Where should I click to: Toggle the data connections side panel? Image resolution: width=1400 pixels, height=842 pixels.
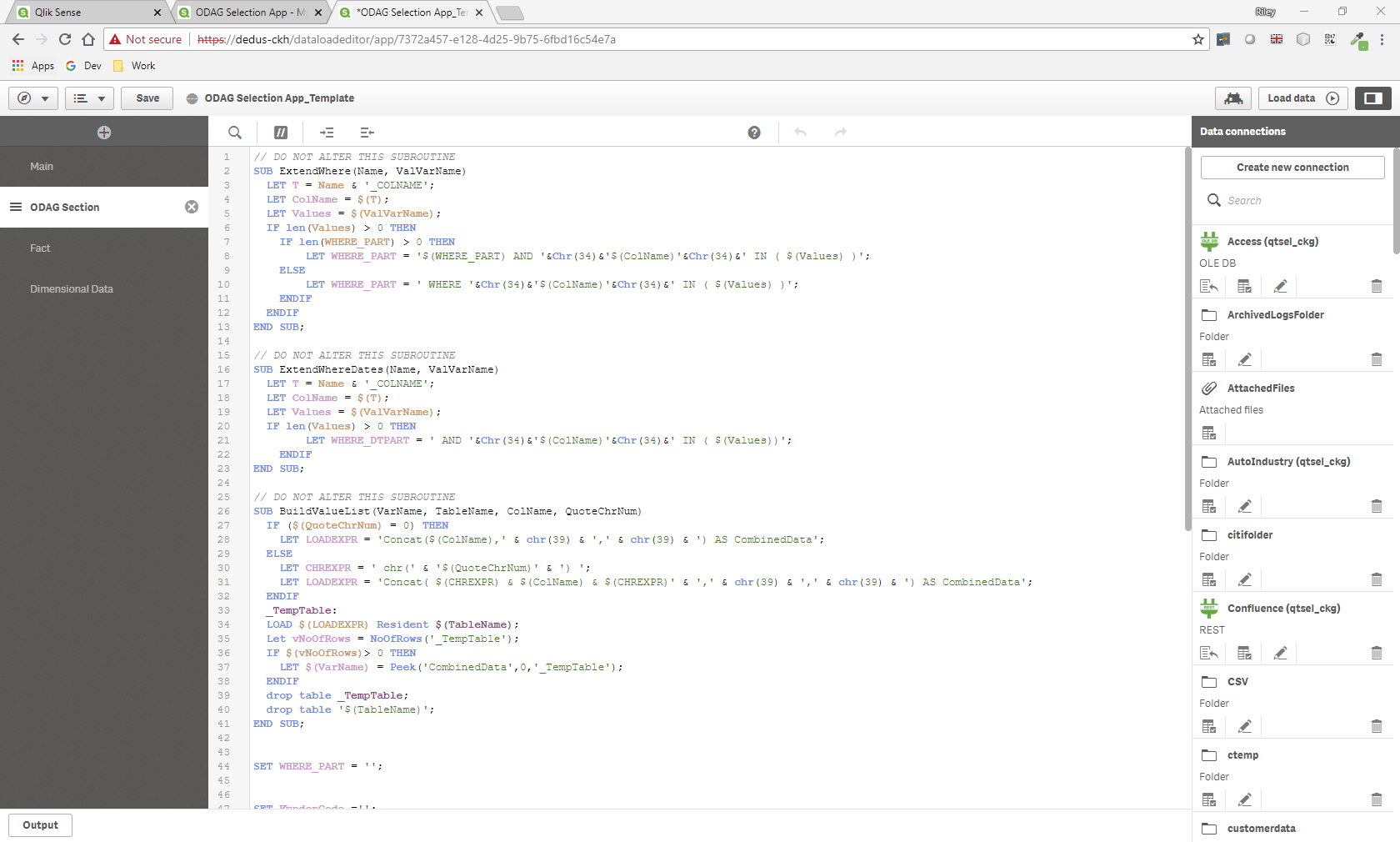(1373, 98)
